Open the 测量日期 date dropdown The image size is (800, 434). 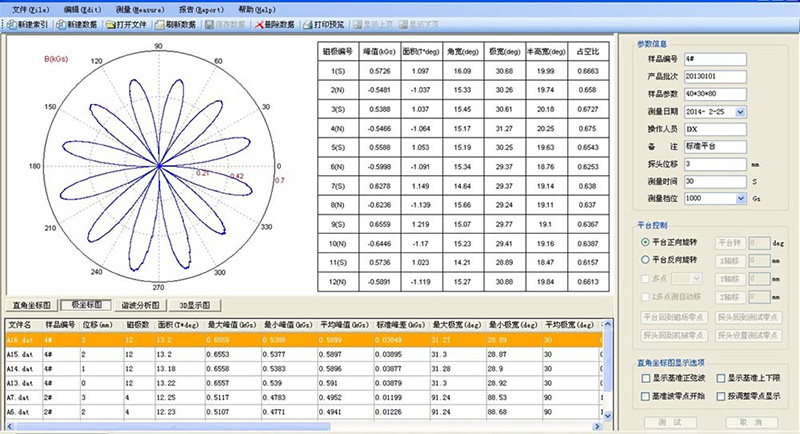(x=740, y=112)
